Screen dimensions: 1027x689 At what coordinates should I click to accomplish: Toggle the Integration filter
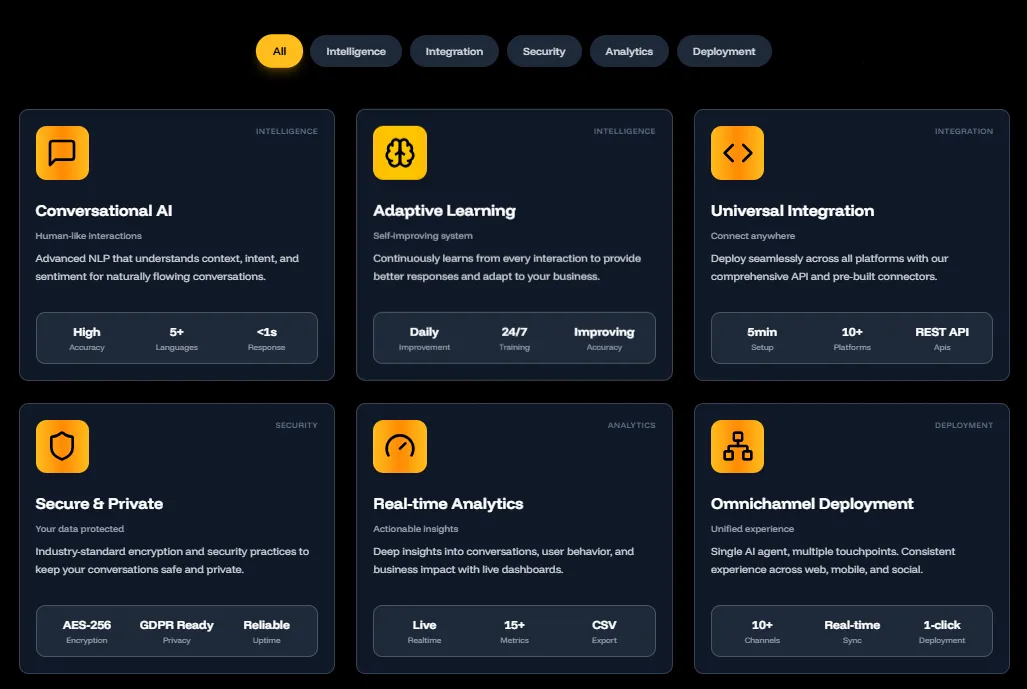tap(454, 50)
